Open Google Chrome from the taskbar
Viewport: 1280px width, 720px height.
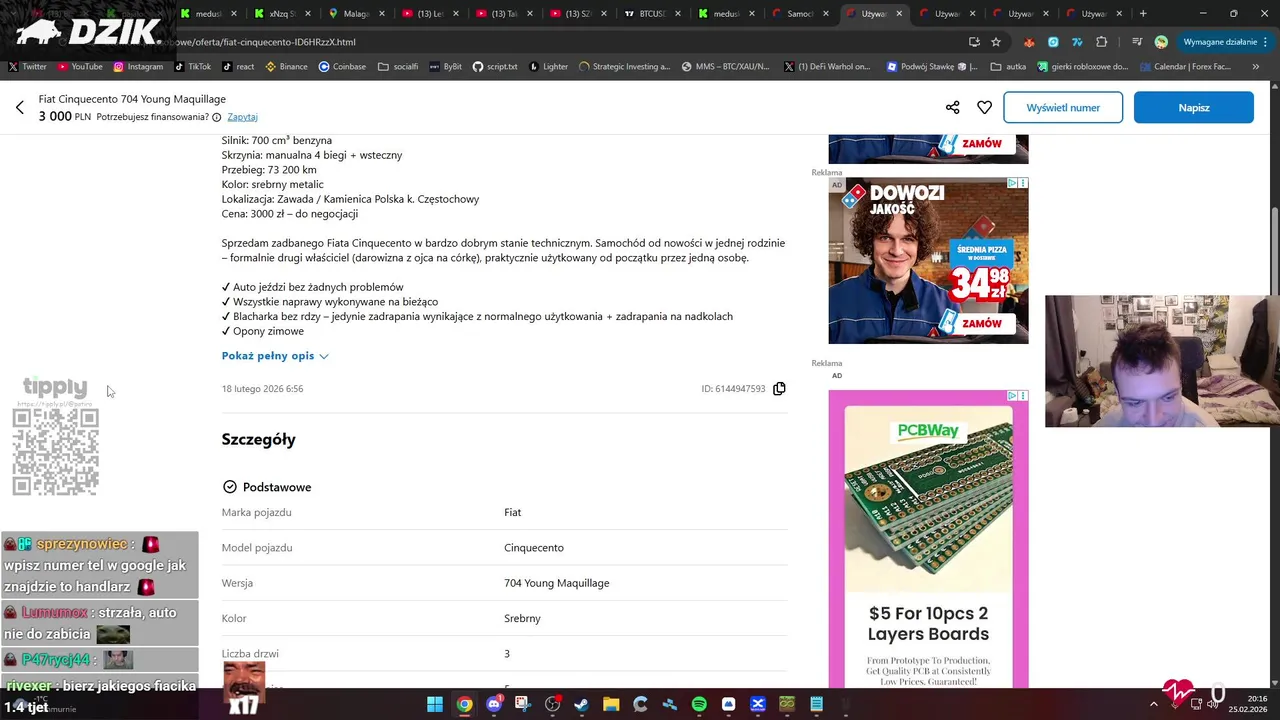click(x=464, y=704)
